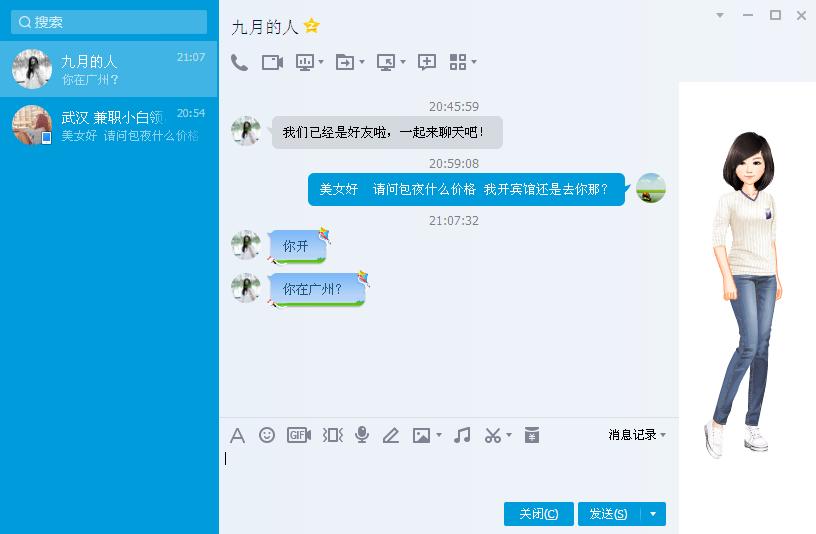Click the GIF video recording icon

(x=299, y=435)
